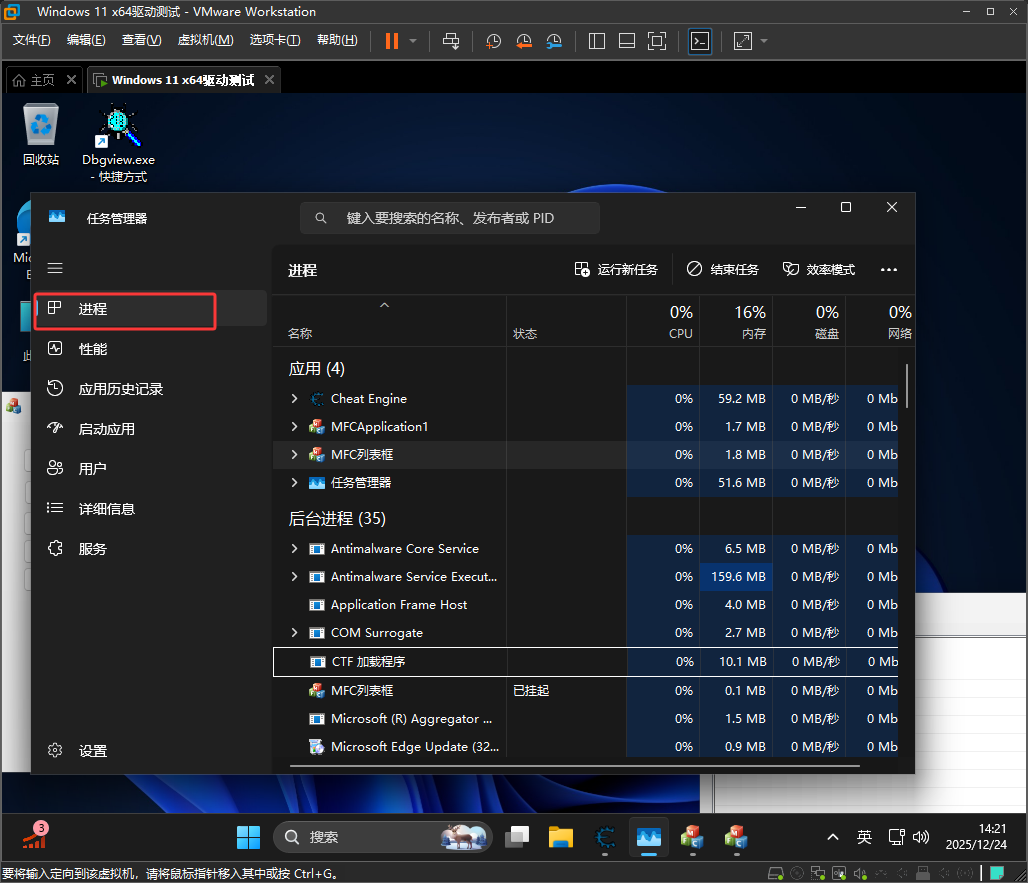The width and height of the screenshot is (1028, 883).
Task: Expand the MFCApplication1 process row
Action: [294, 427]
